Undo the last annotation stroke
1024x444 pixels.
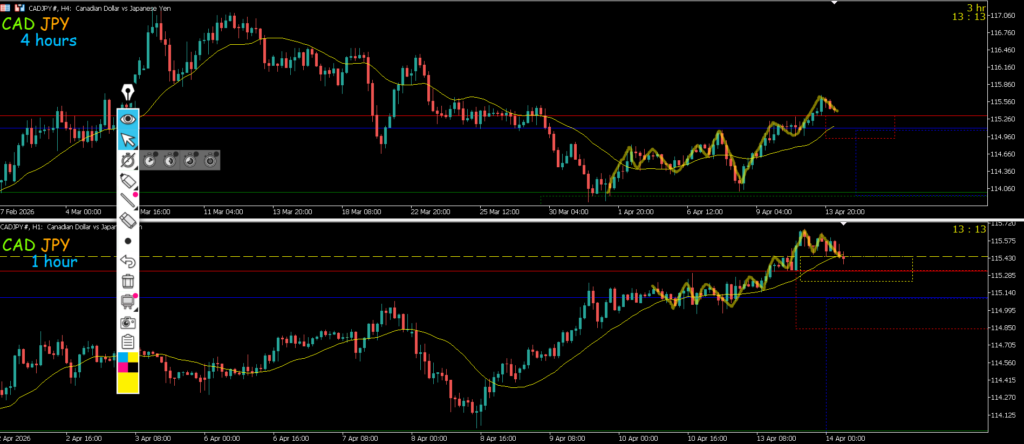coord(127,261)
